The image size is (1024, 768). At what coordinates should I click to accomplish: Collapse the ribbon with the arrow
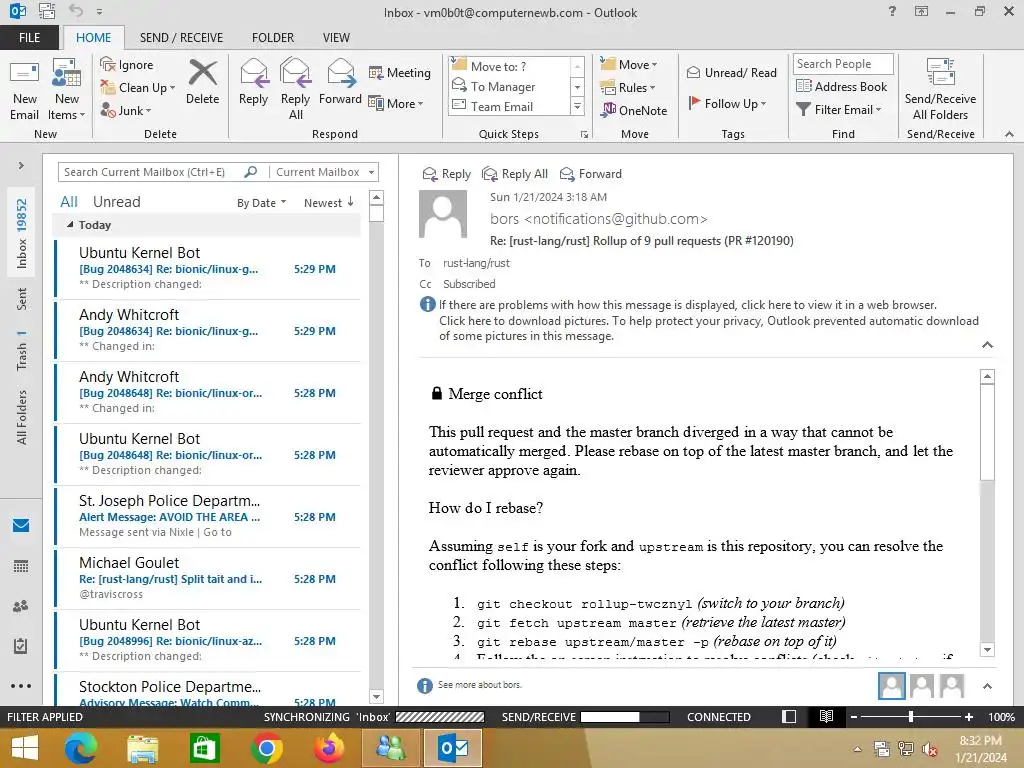[x=1009, y=134]
